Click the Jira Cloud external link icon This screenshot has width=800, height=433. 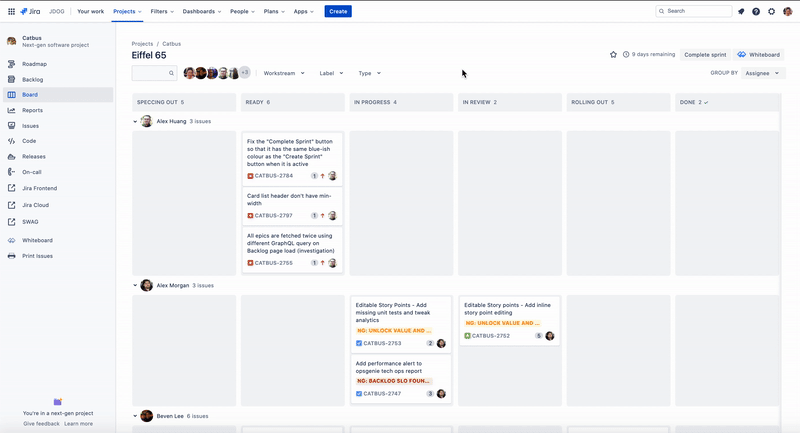coord(11,205)
